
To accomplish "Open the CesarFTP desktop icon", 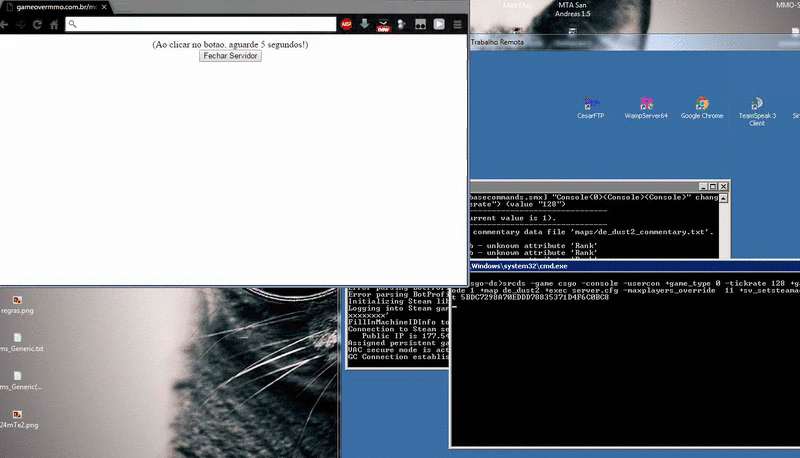I will point(591,108).
